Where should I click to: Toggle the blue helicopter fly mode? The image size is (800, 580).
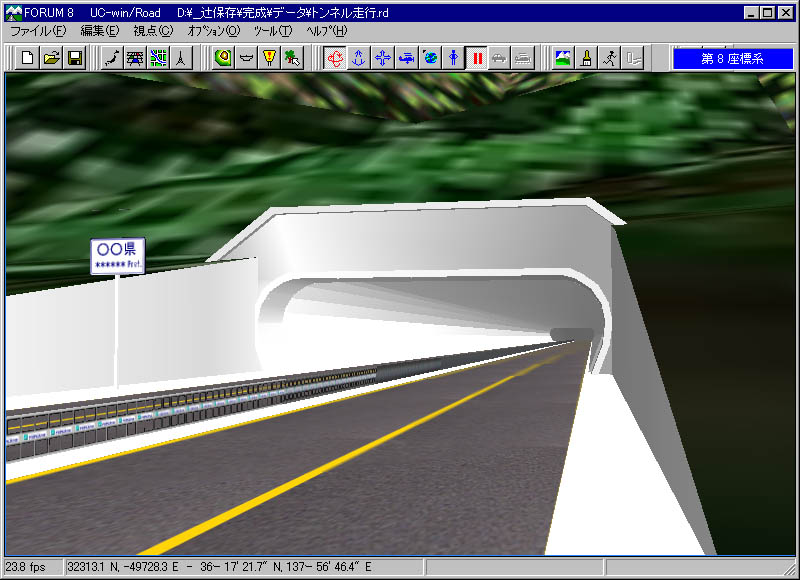(406, 58)
